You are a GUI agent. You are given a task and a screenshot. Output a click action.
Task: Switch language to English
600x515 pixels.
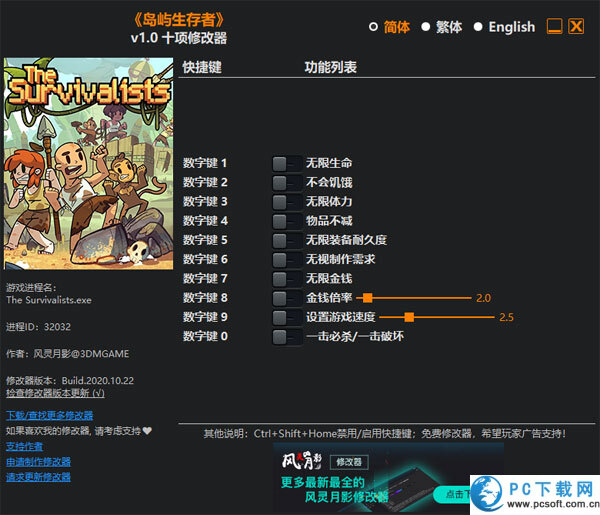(478, 27)
